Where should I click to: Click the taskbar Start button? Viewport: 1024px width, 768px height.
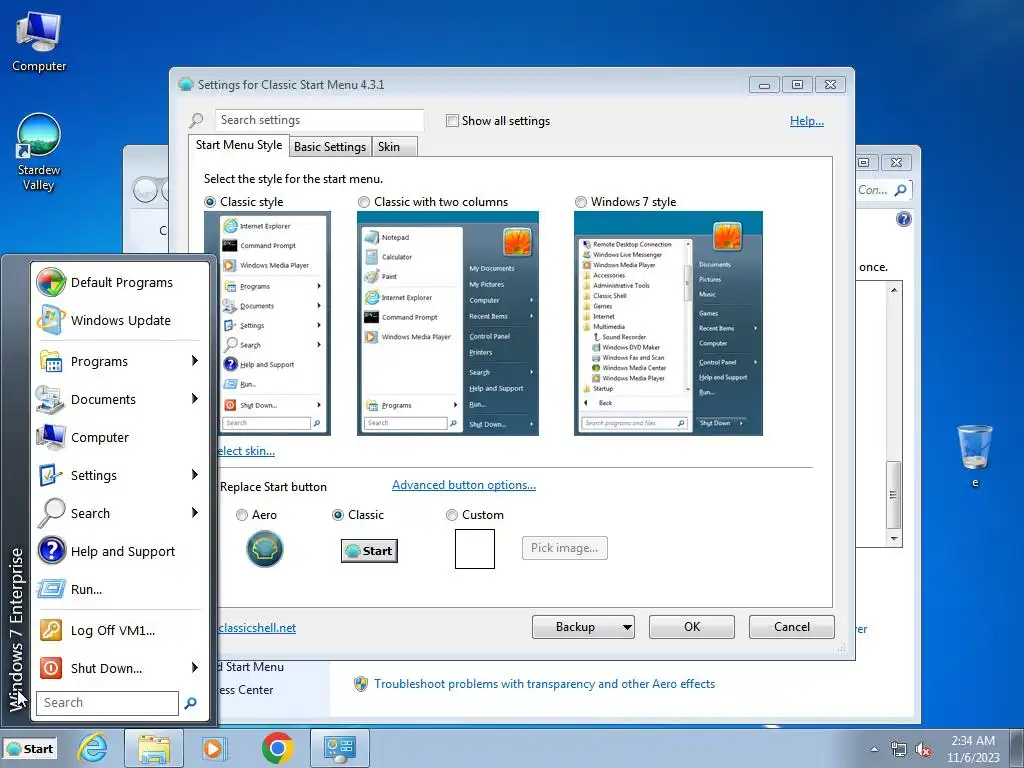[x=30, y=749]
